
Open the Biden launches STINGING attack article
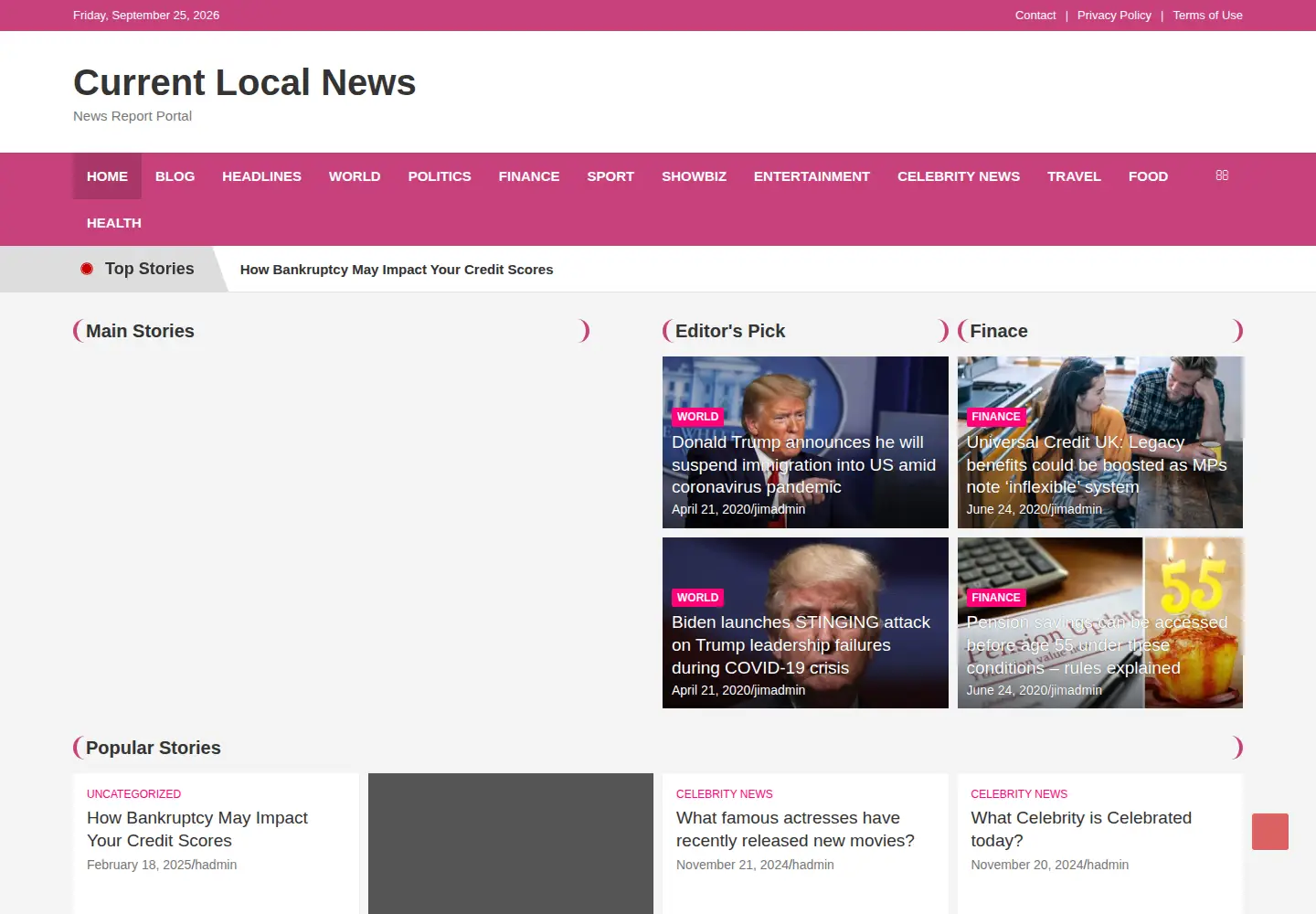(x=801, y=645)
